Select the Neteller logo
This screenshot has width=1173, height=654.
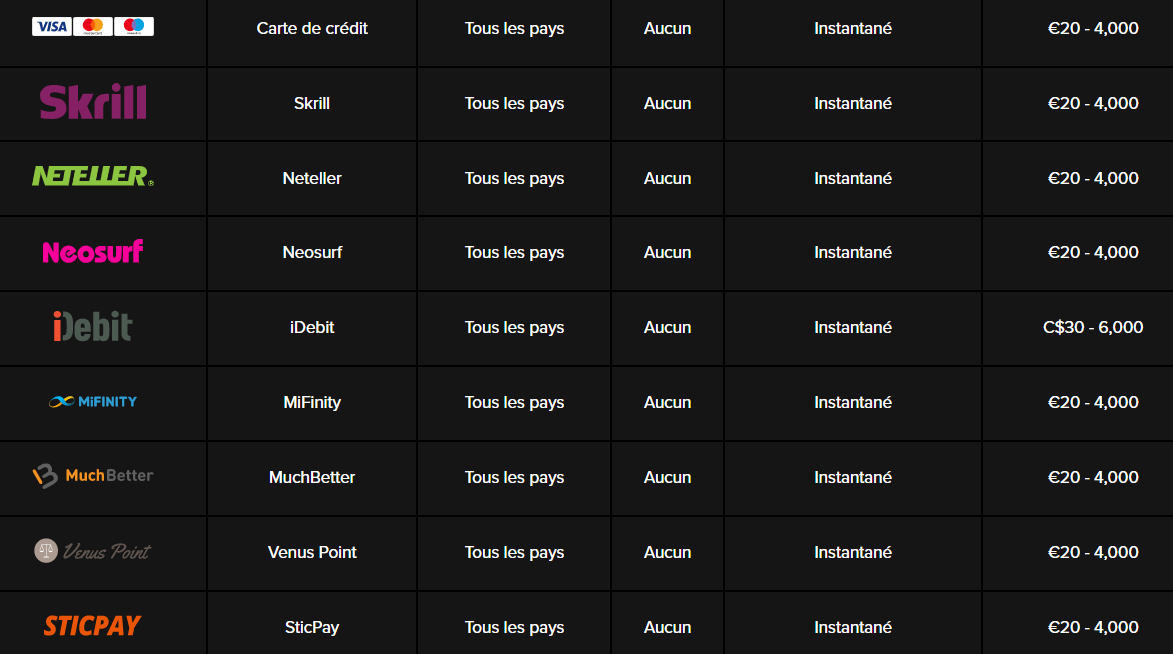tap(93, 177)
